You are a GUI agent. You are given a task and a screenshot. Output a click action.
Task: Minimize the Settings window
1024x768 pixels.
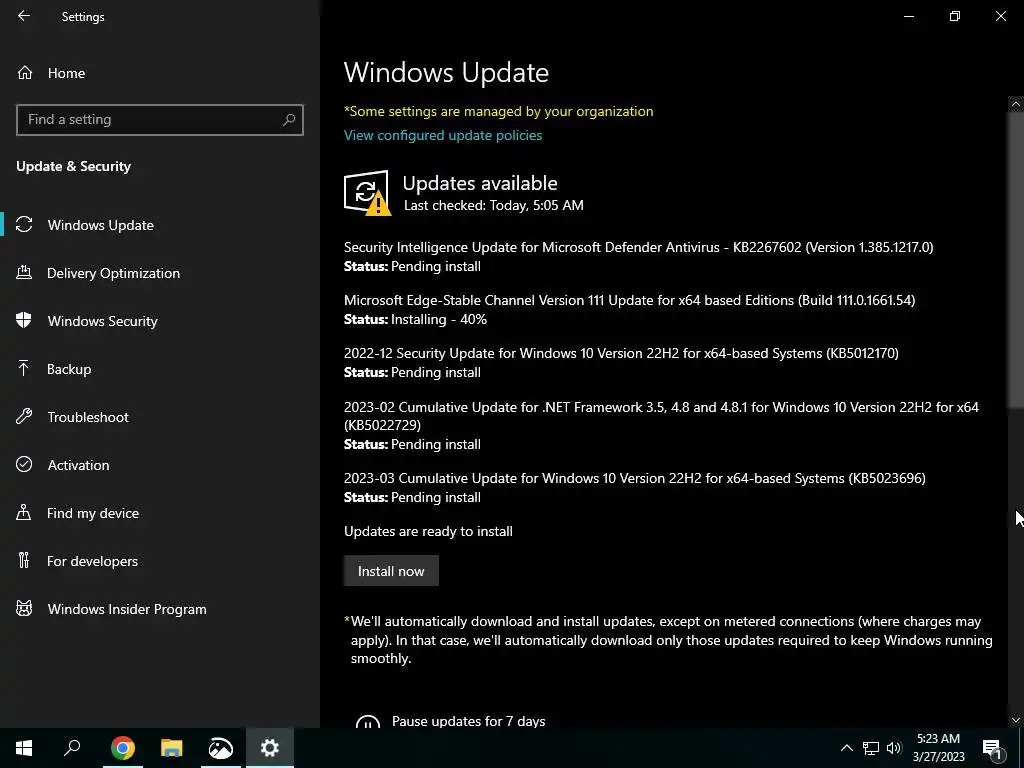click(x=908, y=16)
